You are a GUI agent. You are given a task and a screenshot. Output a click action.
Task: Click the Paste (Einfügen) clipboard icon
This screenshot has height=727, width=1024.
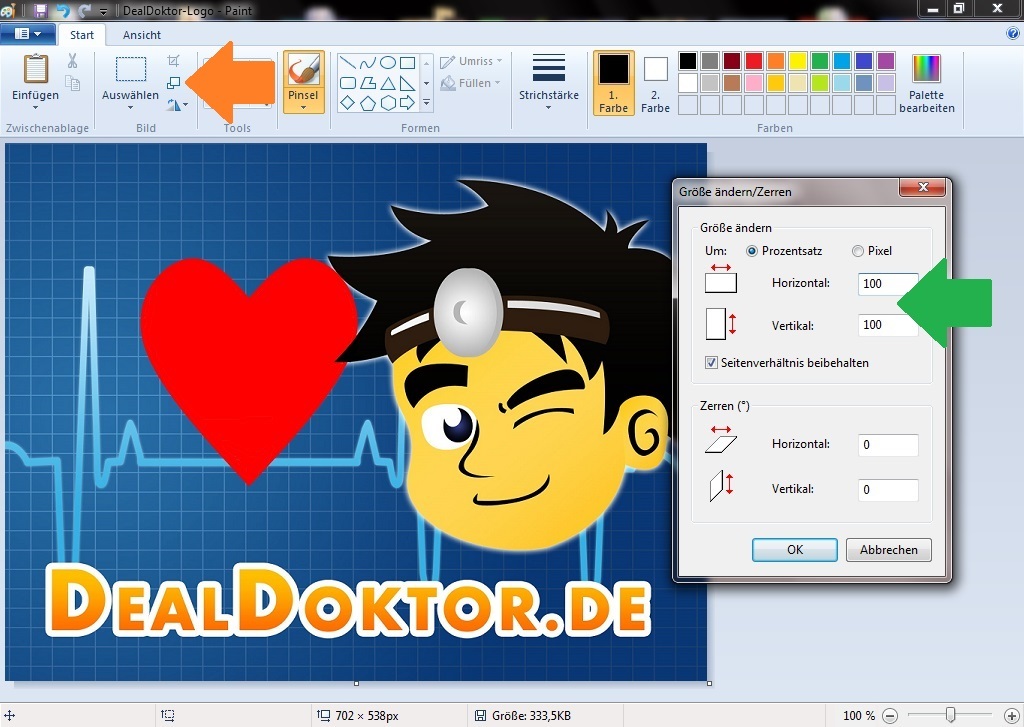(36, 69)
